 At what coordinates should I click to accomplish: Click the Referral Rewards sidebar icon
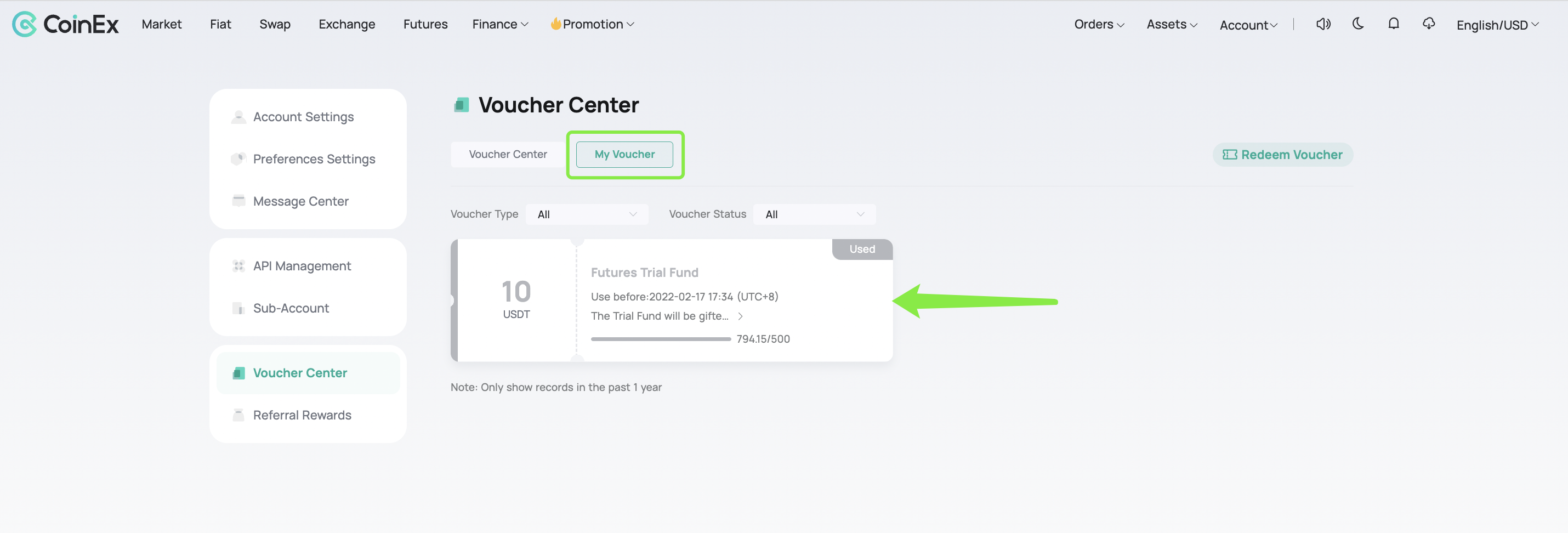coord(238,415)
